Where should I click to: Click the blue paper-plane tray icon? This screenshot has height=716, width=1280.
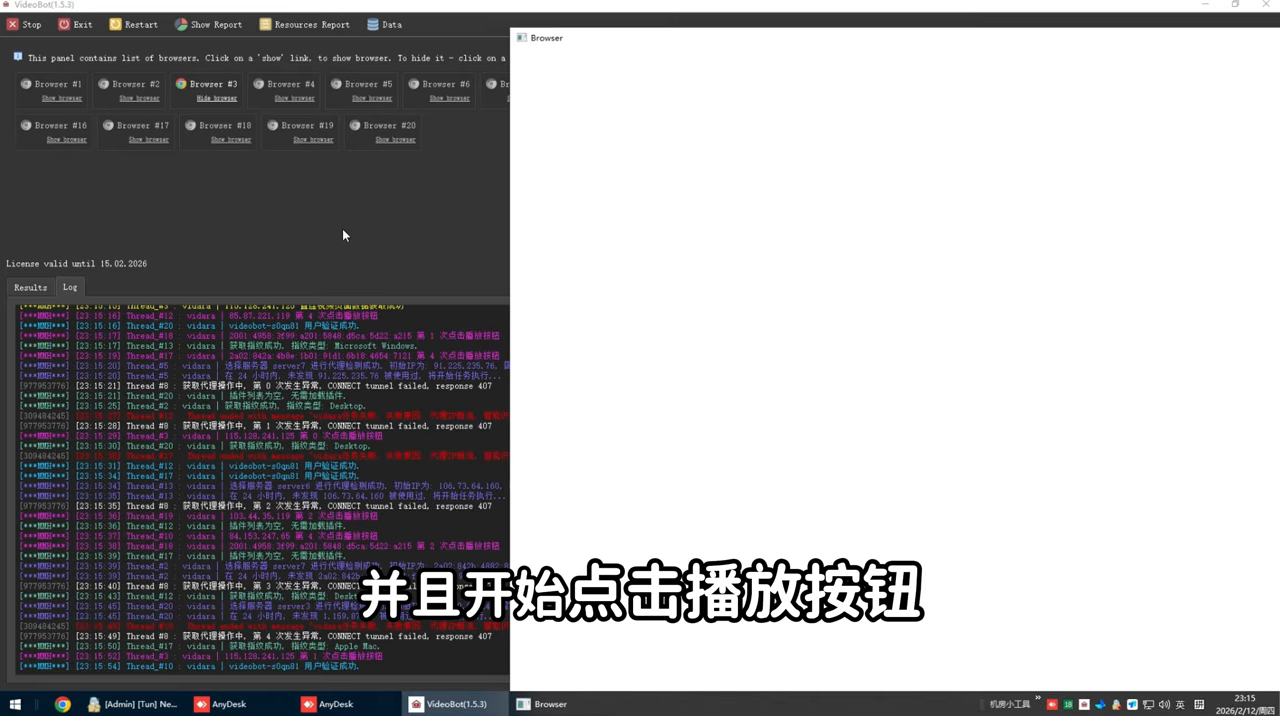pos(1132,705)
